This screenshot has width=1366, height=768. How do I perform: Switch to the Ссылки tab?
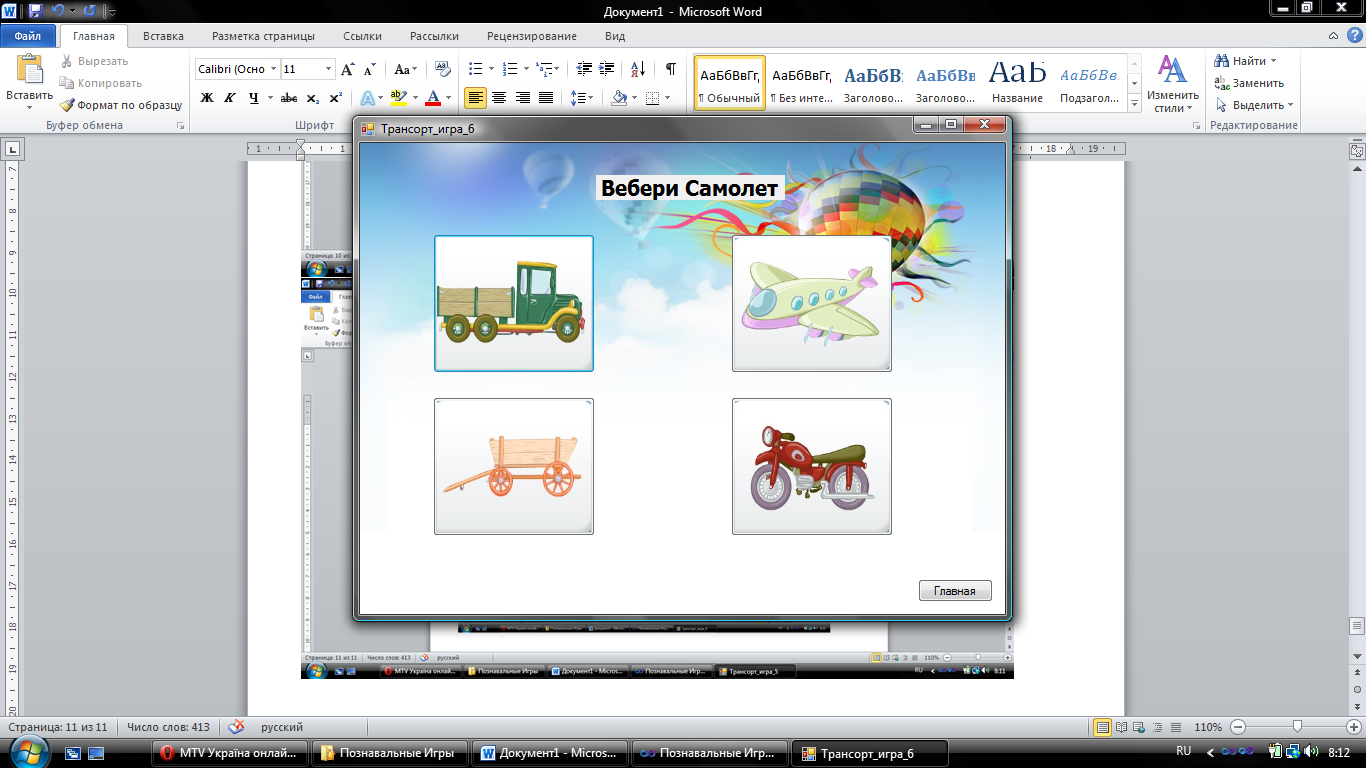tap(362, 36)
